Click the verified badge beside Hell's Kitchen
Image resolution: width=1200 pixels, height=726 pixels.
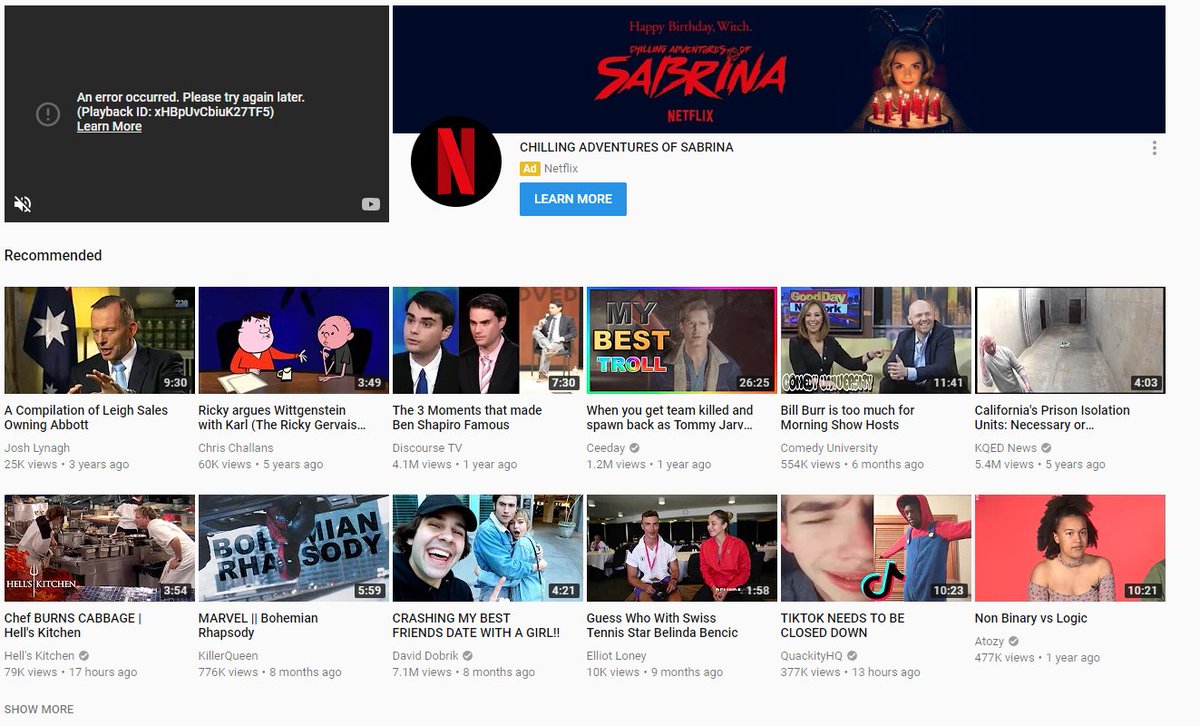[x=84, y=656]
